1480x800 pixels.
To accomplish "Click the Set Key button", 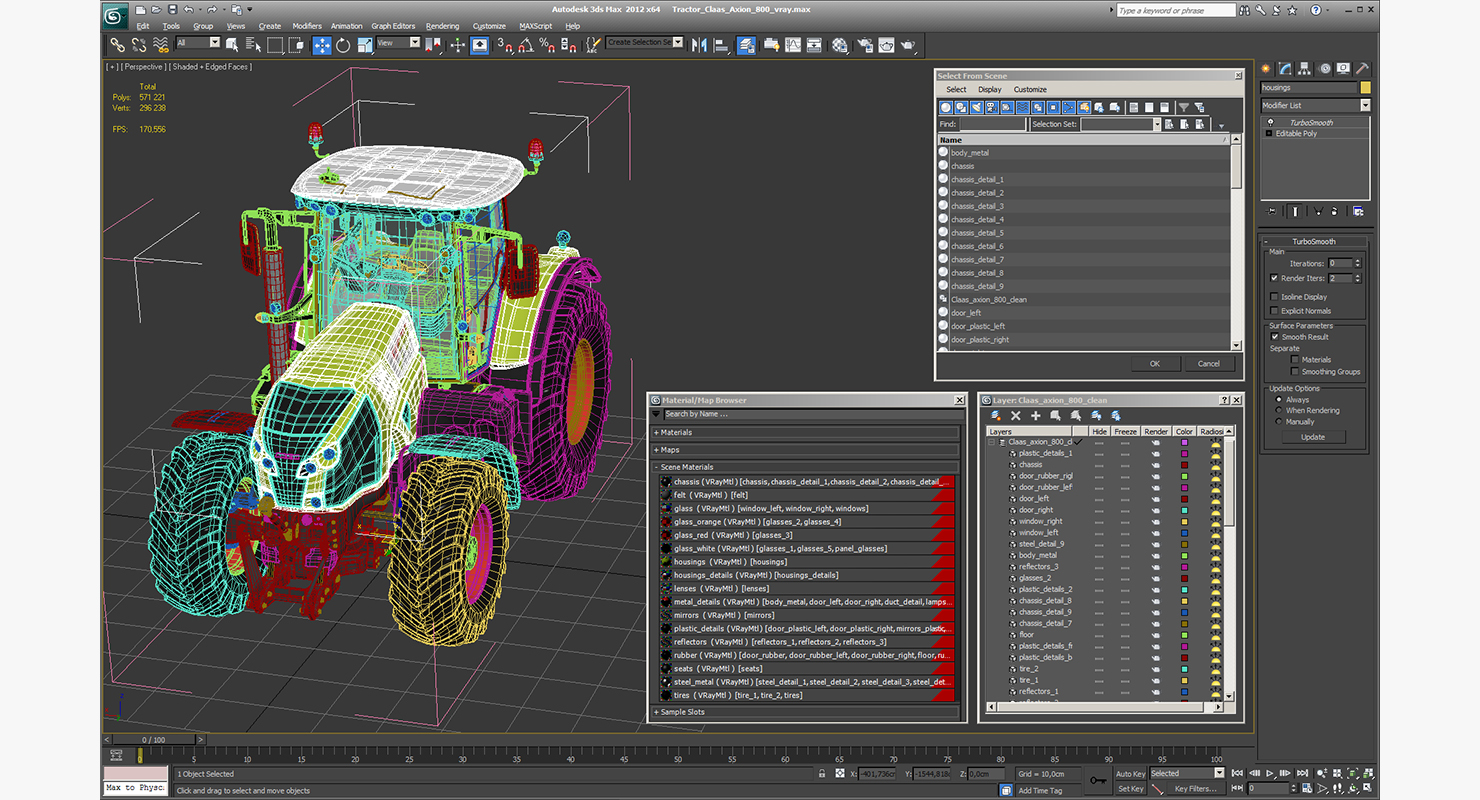I will (1130, 788).
